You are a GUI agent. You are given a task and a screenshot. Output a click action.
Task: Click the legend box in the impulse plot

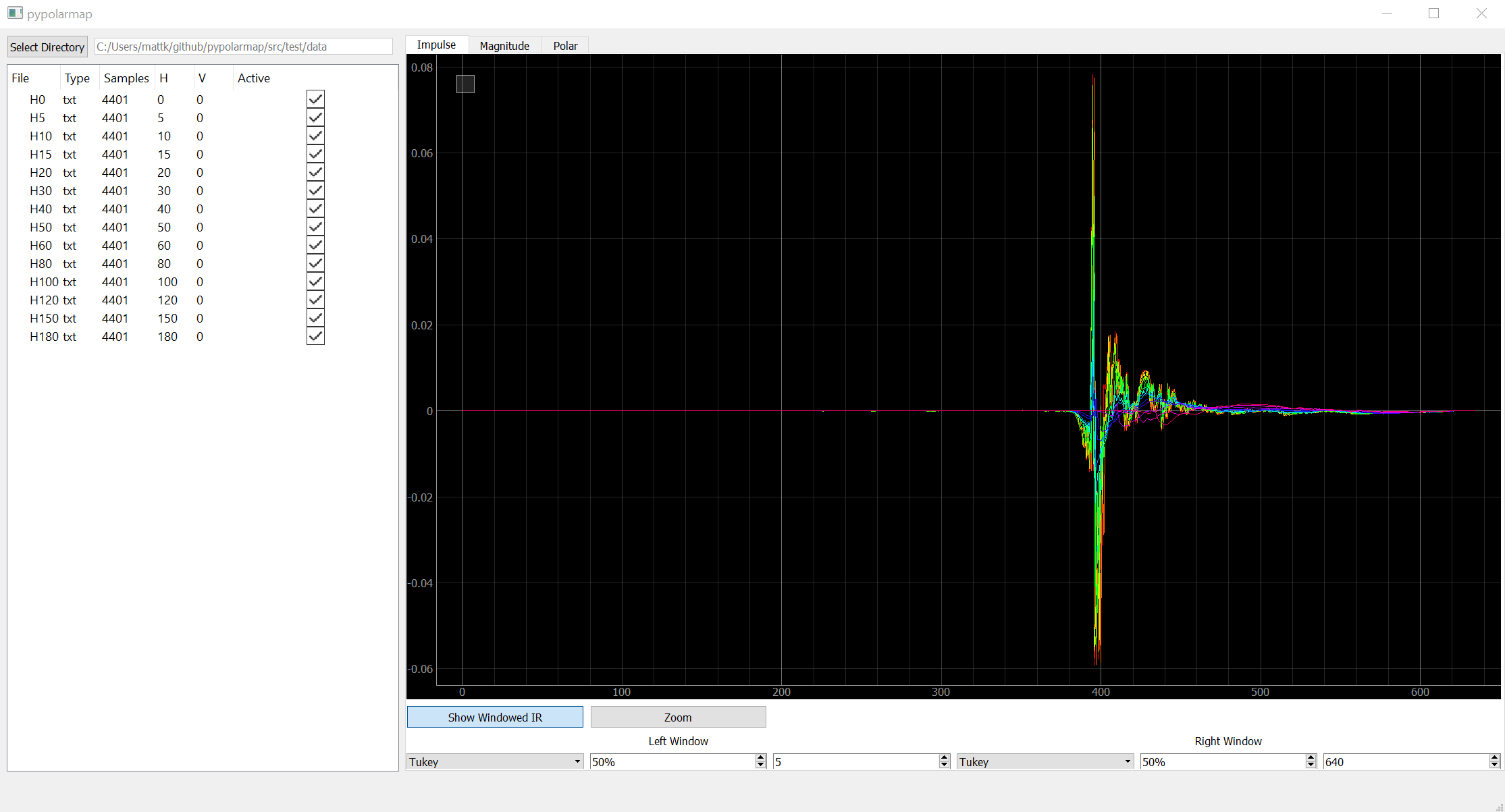(x=465, y=84)
